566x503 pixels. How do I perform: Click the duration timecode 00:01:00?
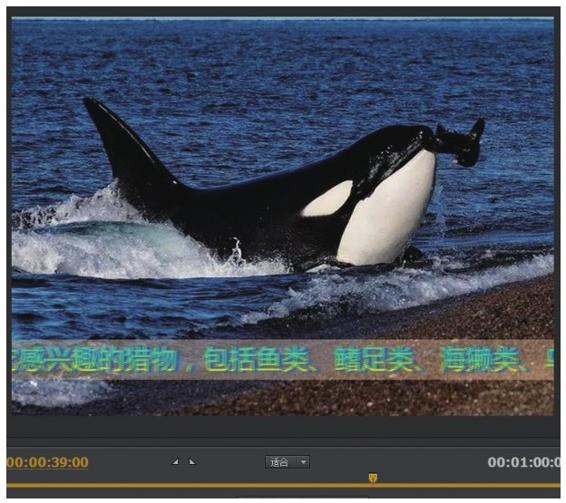524,463
